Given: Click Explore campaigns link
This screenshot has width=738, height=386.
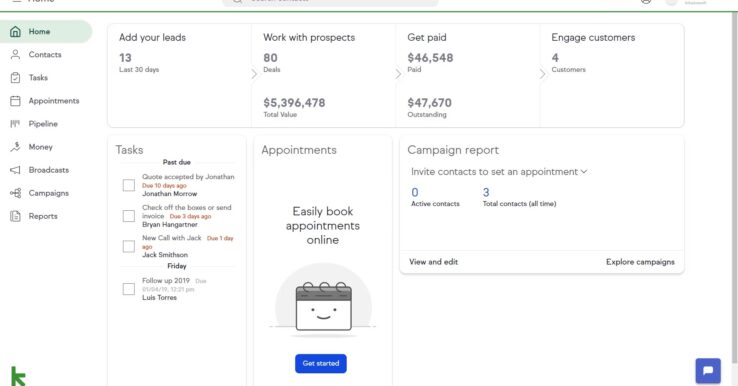Looking at the screenshot, I should [640, 262].
